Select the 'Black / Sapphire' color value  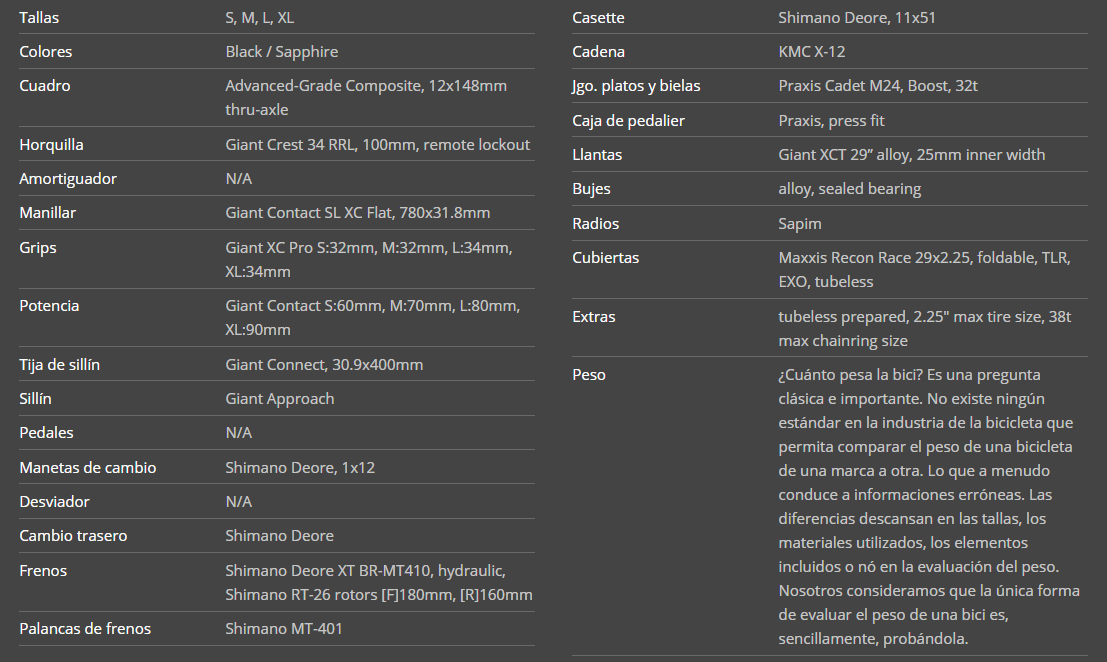click(281, 52)
